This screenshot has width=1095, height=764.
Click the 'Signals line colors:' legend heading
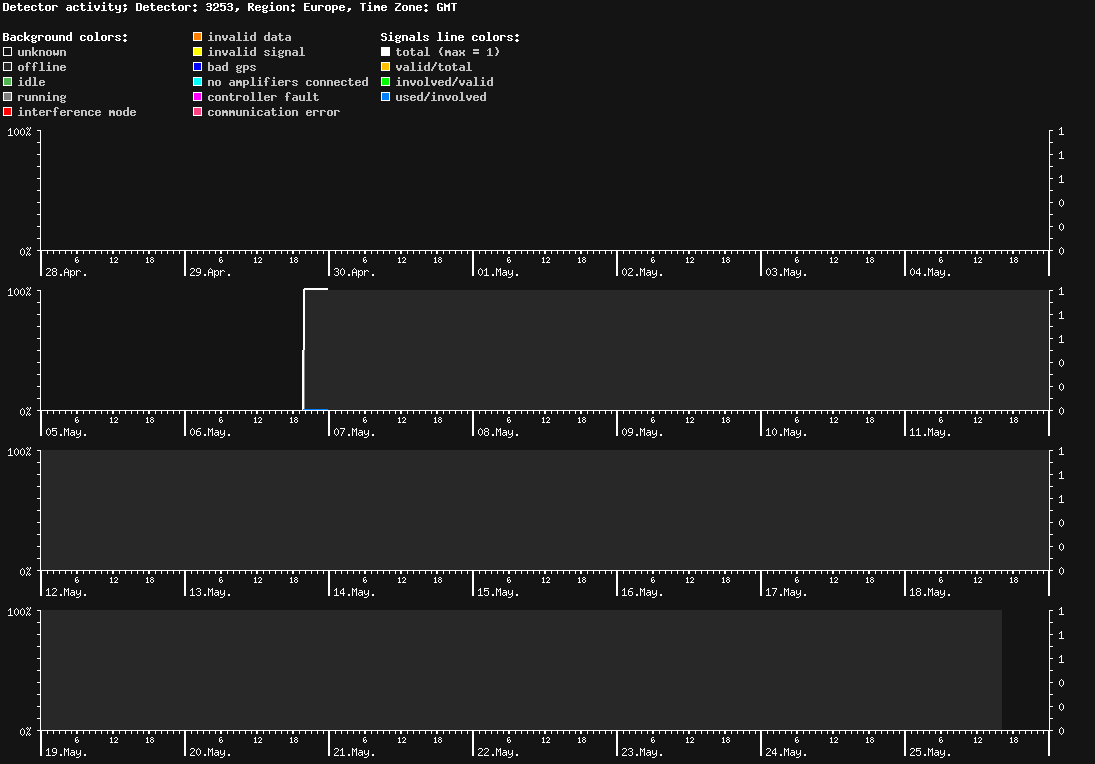[x=450, y=37]
